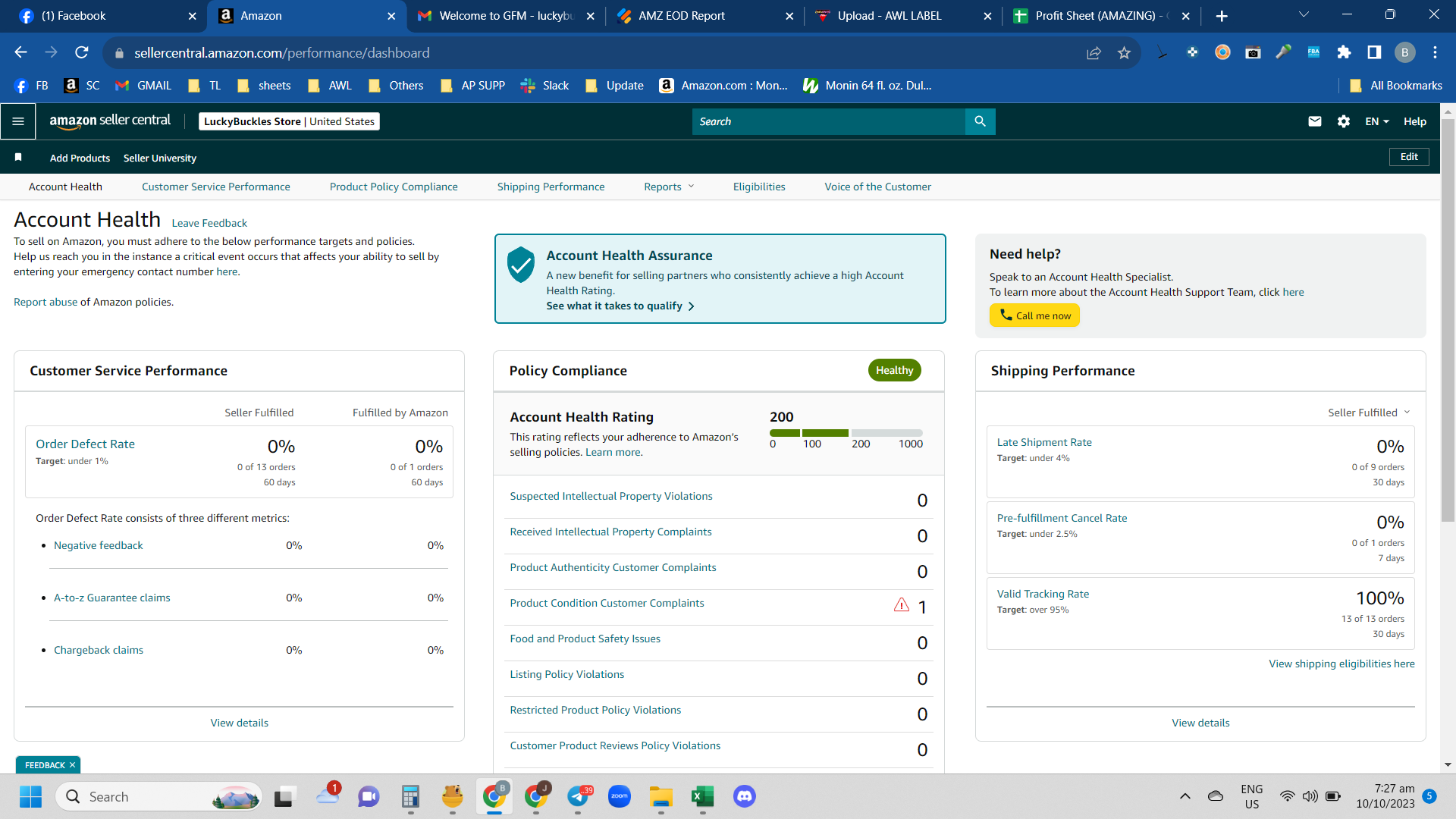Open the messages envelope icon
This screenshot has width=1456, height=819.
pos(1315,121)
